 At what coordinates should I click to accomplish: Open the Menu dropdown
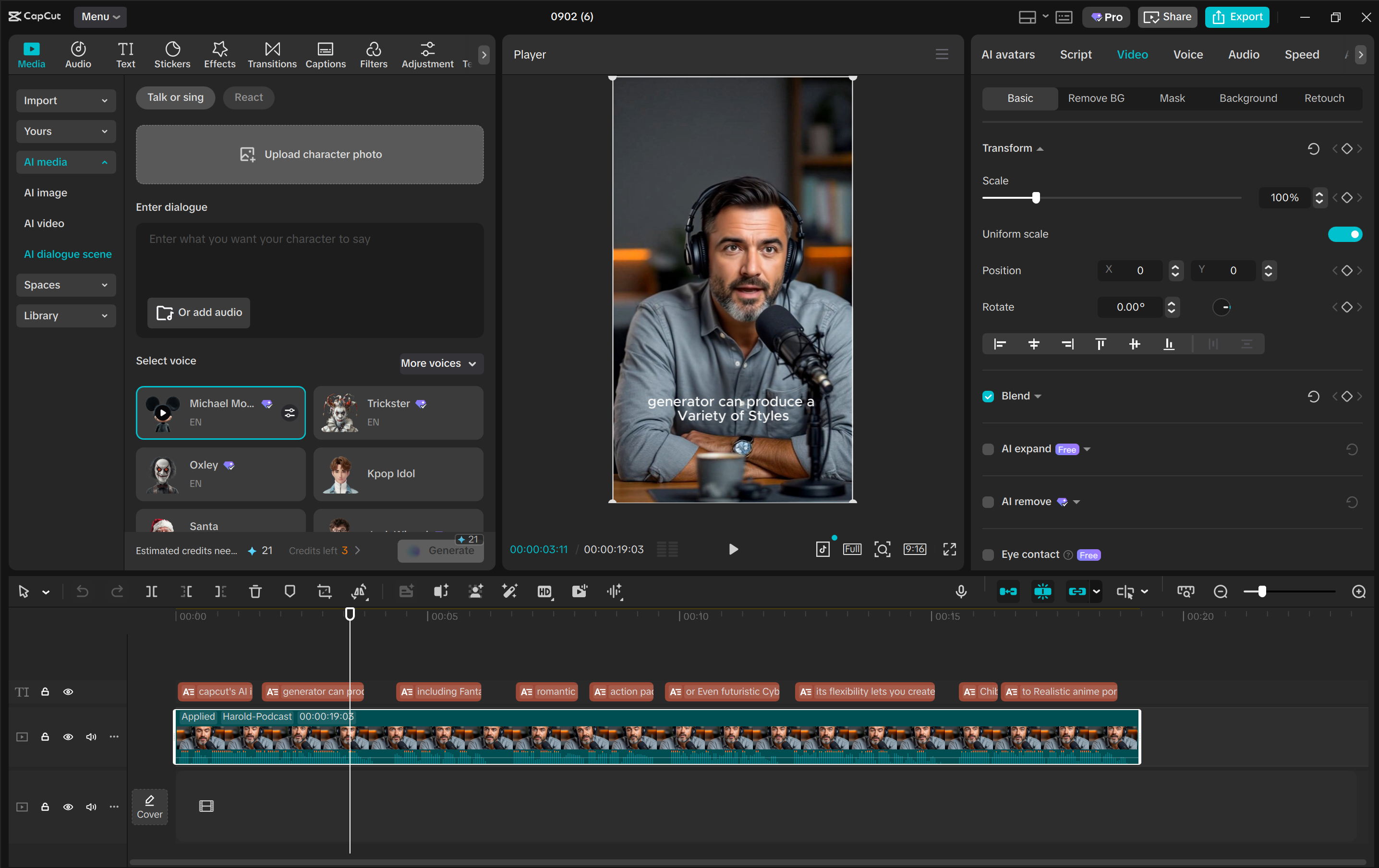coord(100,17)
